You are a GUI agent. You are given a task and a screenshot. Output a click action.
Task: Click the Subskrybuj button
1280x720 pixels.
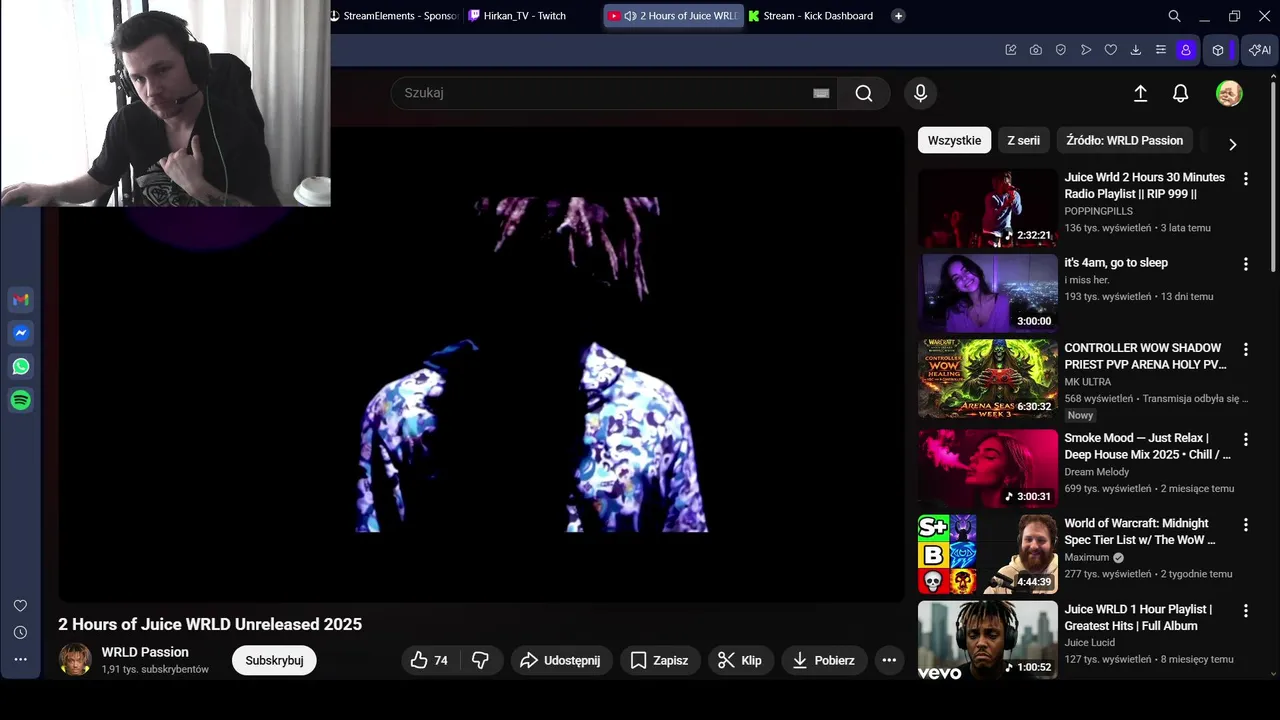tap(274, 660)
